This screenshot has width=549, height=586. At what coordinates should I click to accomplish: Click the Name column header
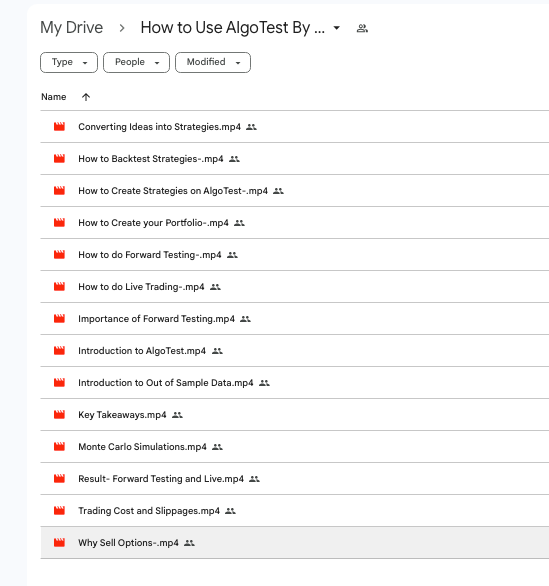(53, 97)
